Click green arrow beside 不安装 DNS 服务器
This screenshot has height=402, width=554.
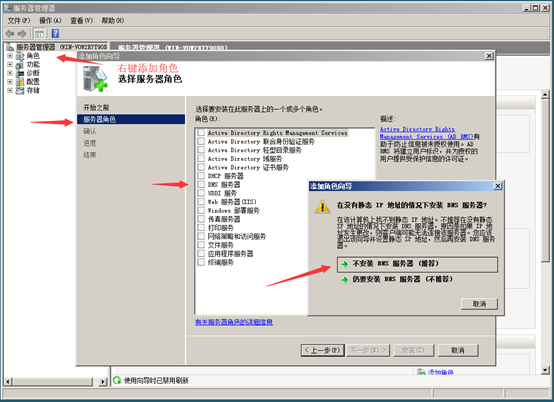tap(345, 264)
